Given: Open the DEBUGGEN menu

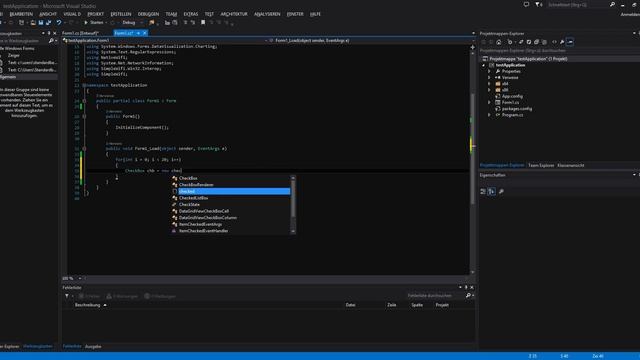Looking at the screenshot, I should tap(148, 14).
